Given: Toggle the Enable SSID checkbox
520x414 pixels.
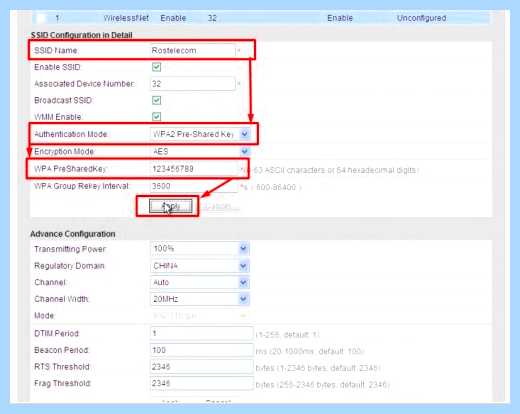Looking at the screenshot, I should 156,67.
